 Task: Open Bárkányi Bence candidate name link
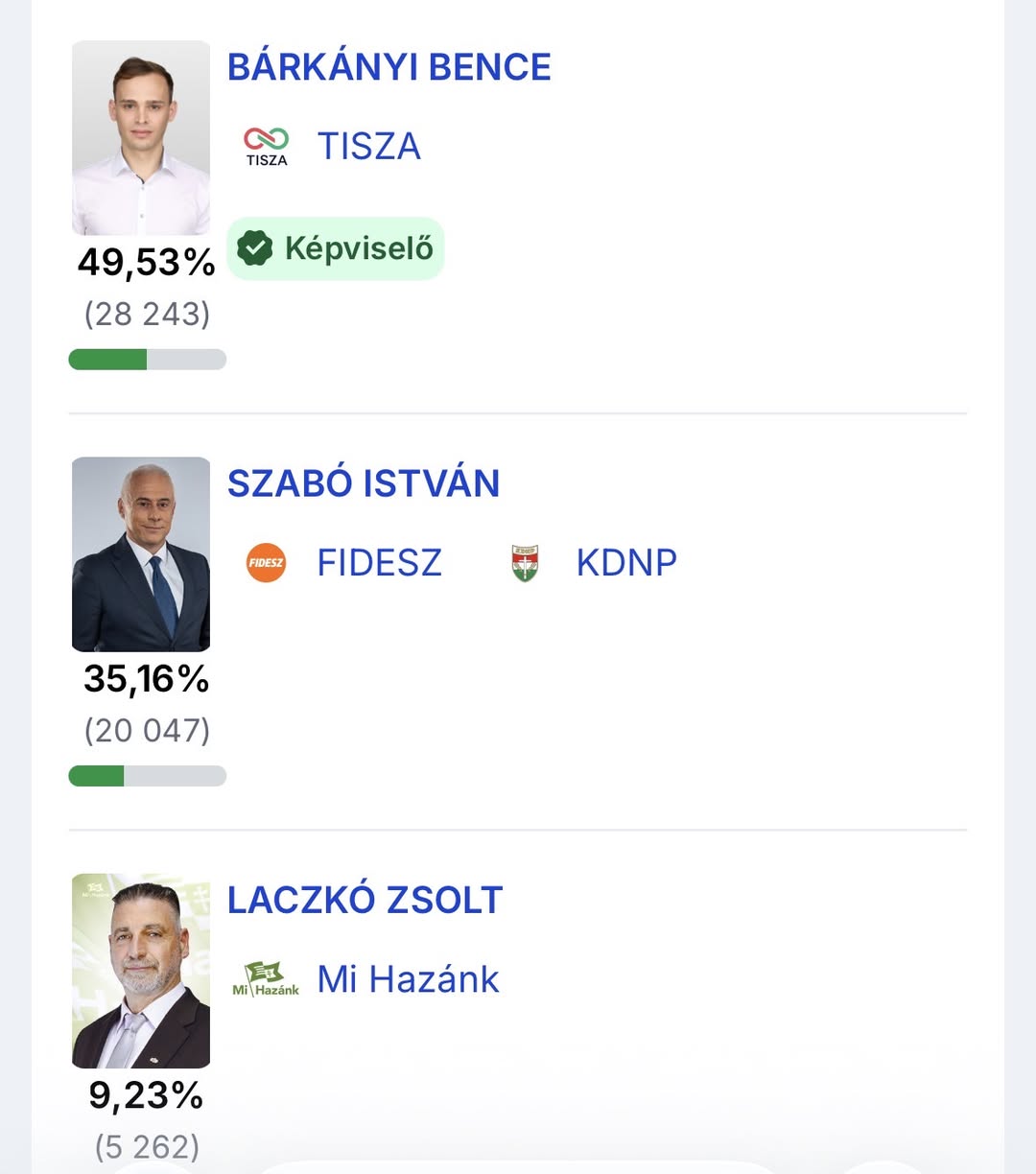[388, 67]
